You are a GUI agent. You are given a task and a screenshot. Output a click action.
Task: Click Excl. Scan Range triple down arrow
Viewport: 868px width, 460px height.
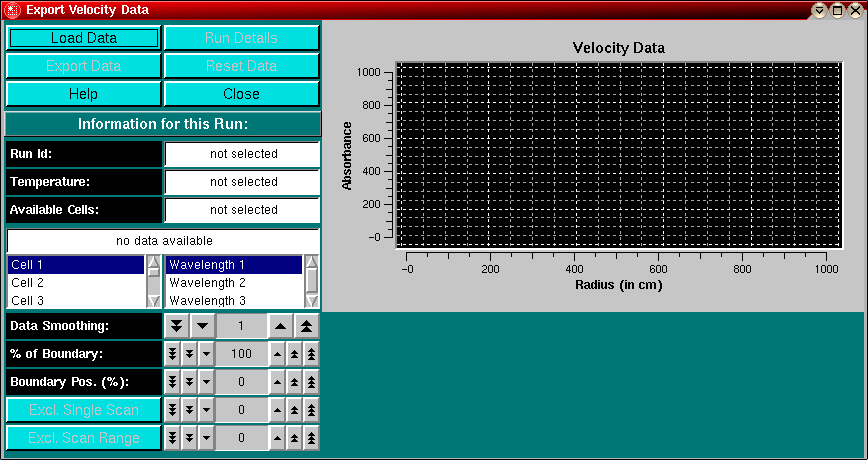click(x=172, y=438)
